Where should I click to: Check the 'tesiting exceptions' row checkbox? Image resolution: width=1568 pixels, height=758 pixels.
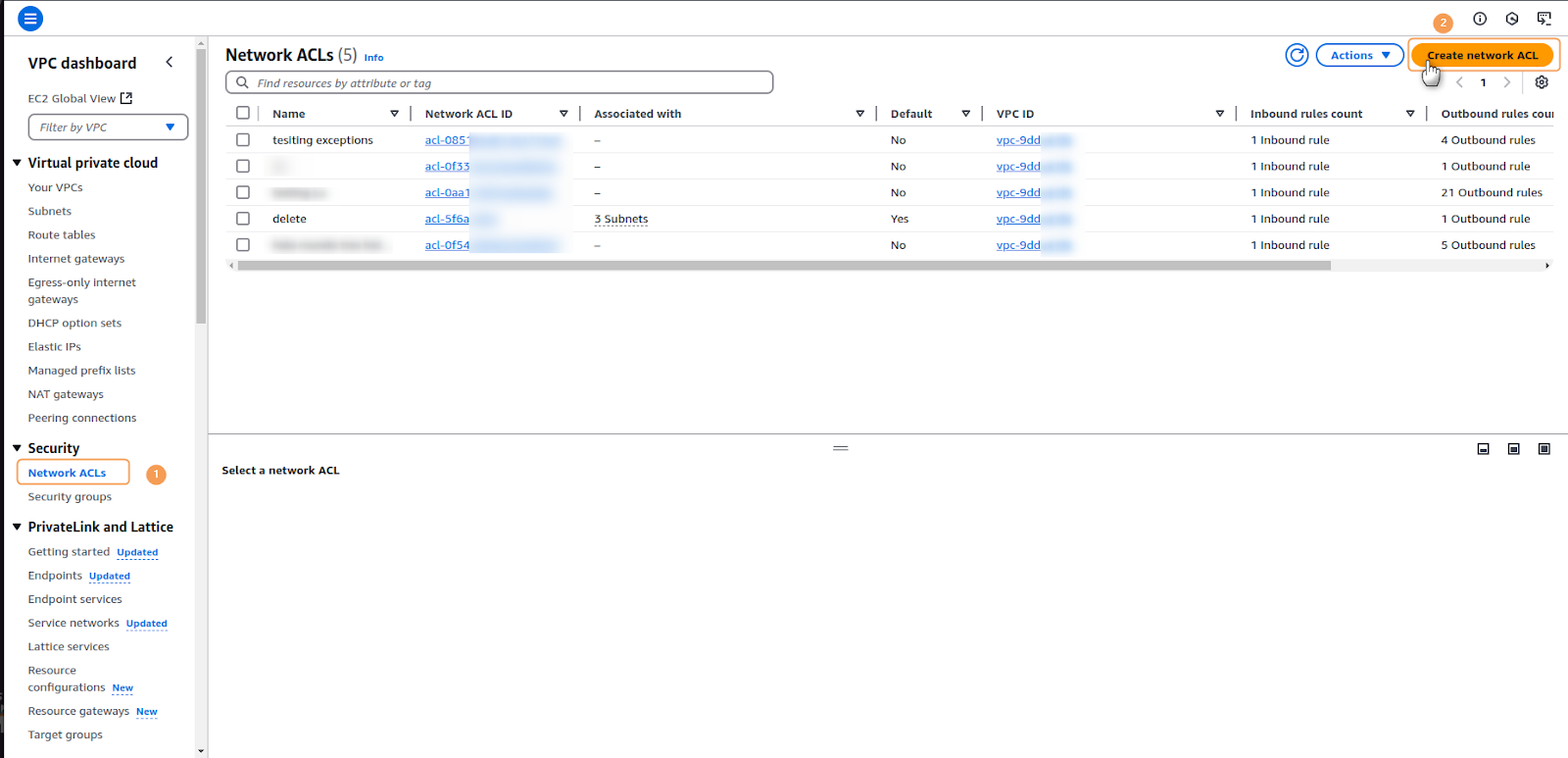pyautogui.click(x=243, y=140)
